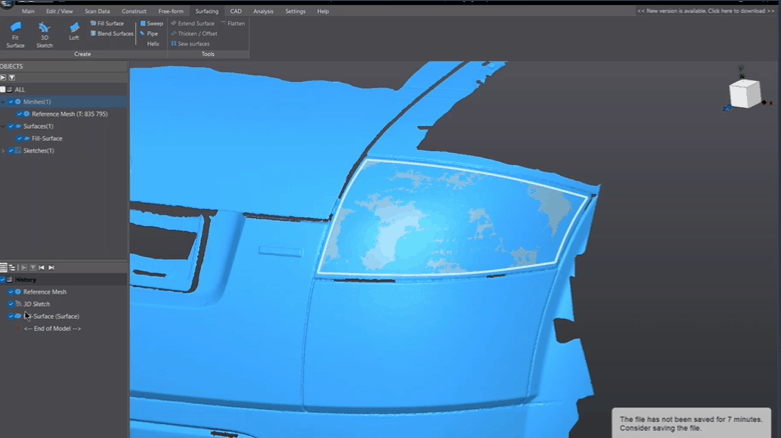Activate the Loft tool
Viewport: 781px width, 438px height.
pos(74,33)
